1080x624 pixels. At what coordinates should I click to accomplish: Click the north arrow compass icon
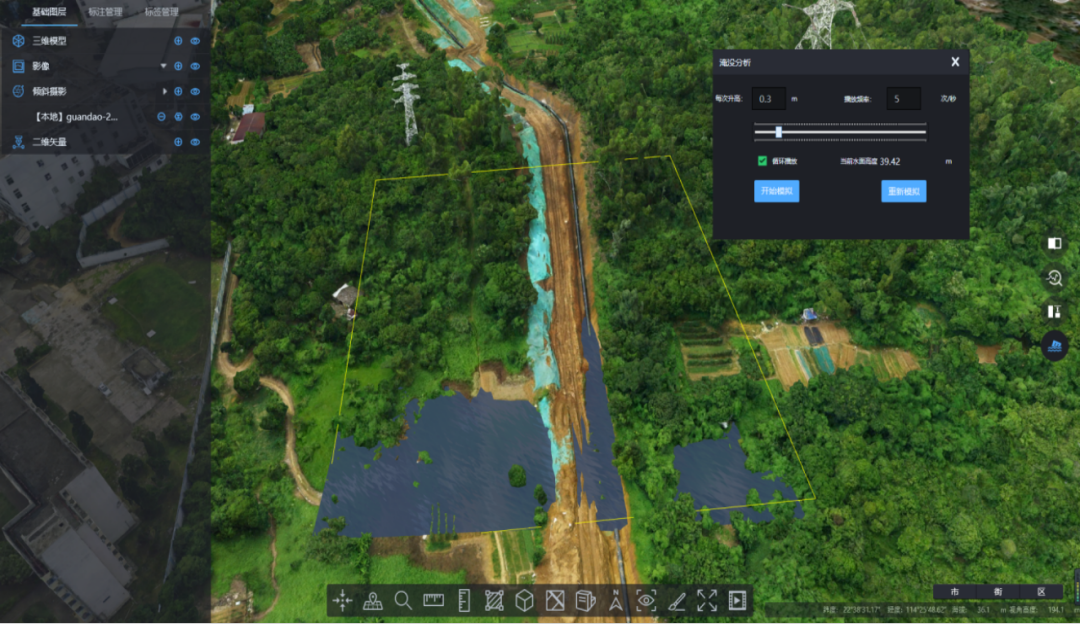point(616,600)
